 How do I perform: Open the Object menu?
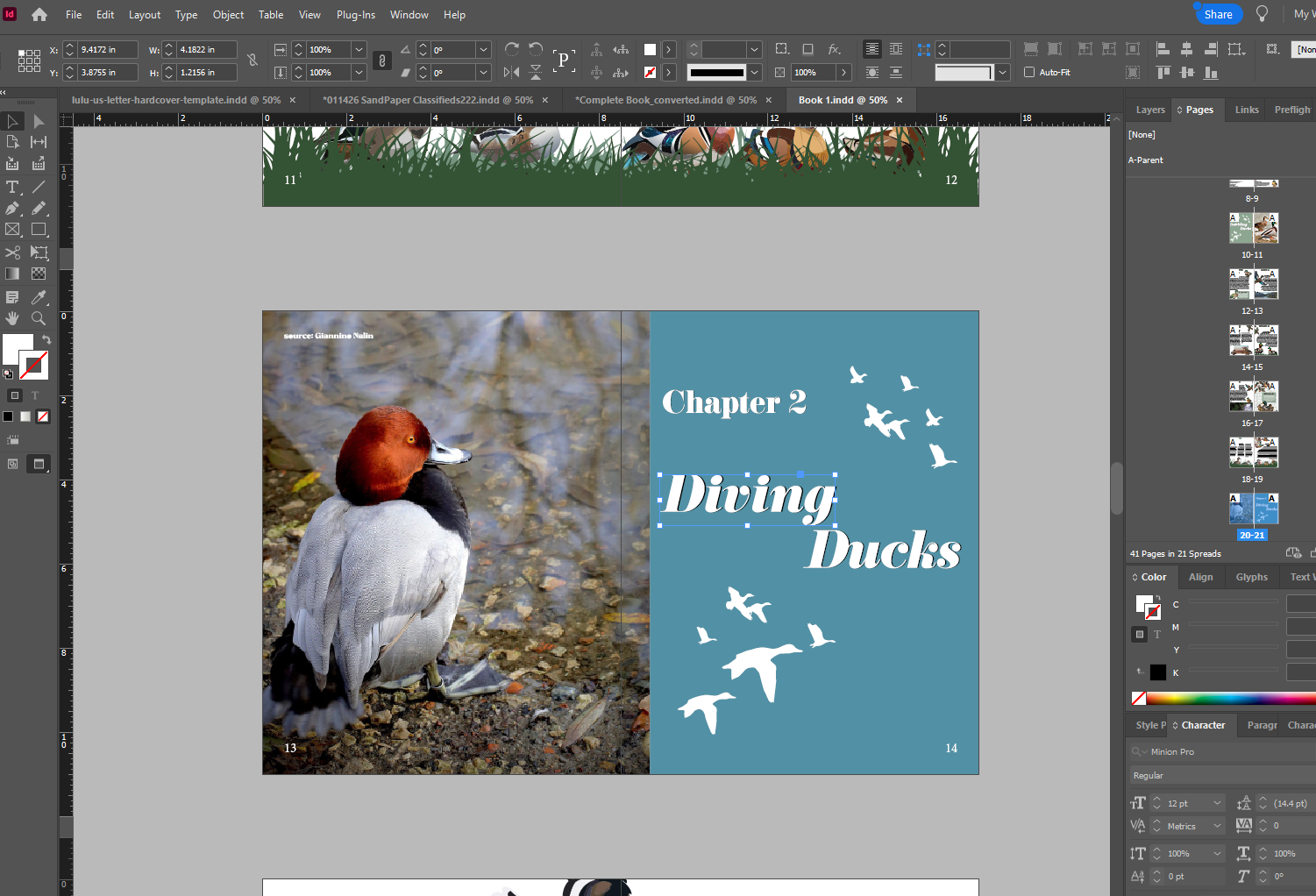228,14
